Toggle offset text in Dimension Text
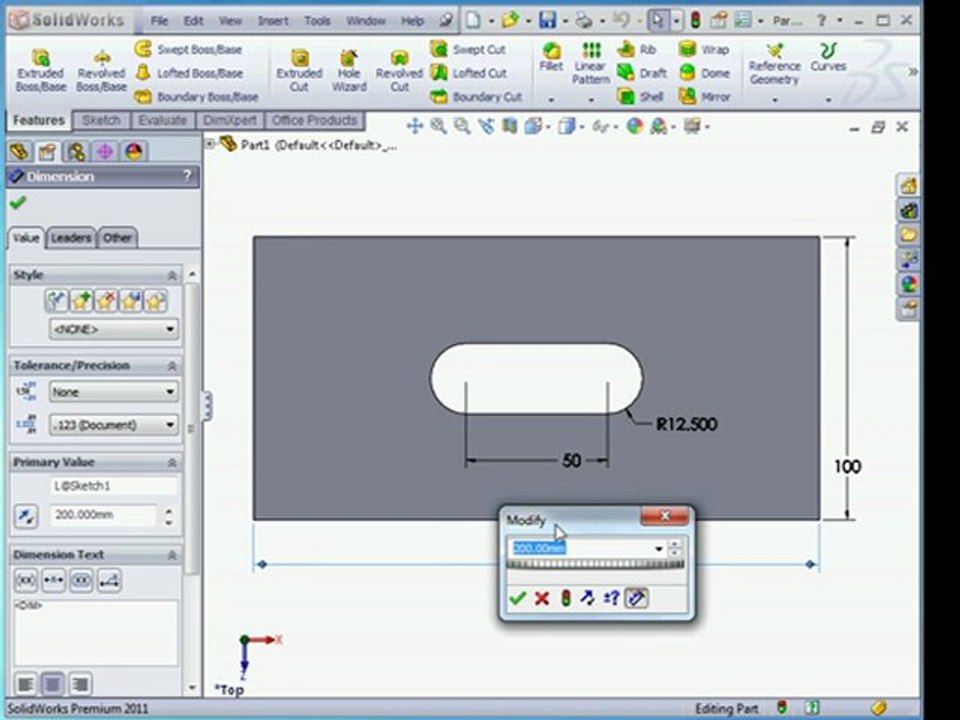Screen dimensions: 960x720 (x=109, y=580)
